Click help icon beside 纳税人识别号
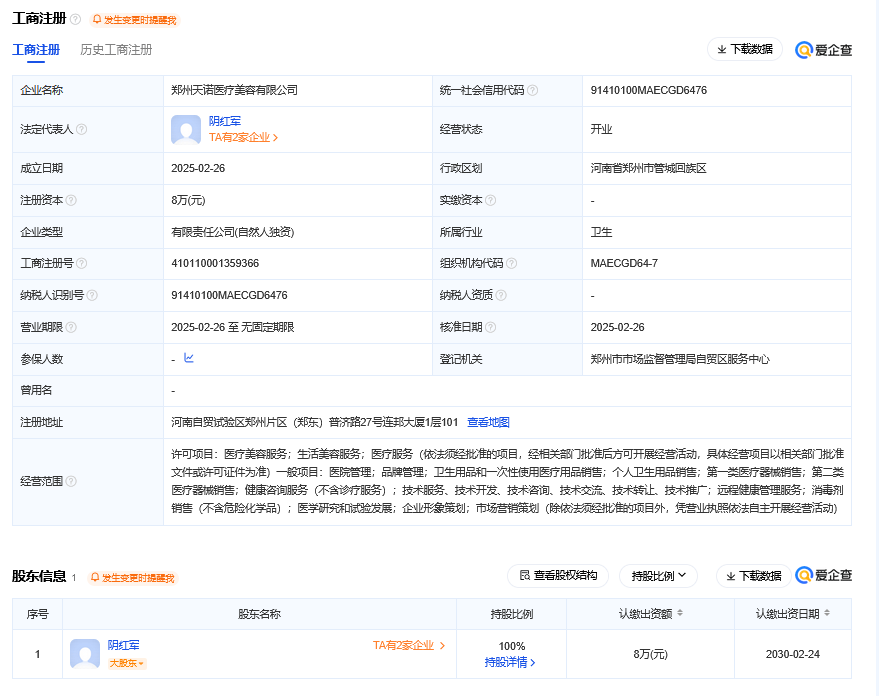Image resolution: width=879 pixels, height=696 pixels. 92,295
